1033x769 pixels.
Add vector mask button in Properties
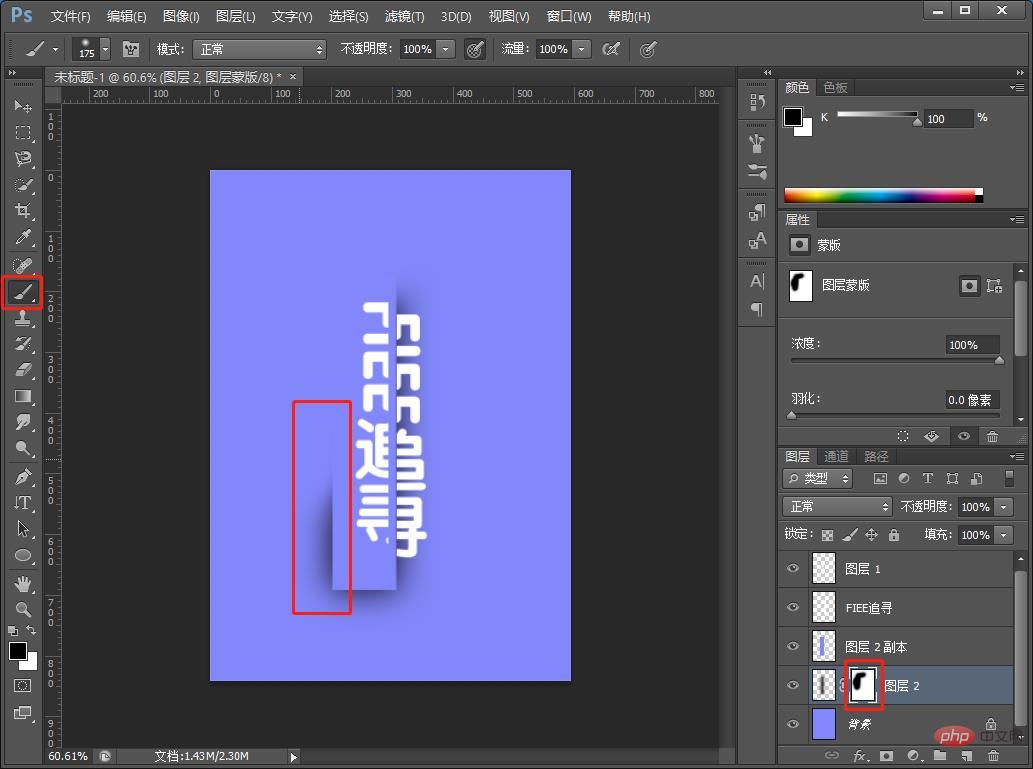pos(994,286)
